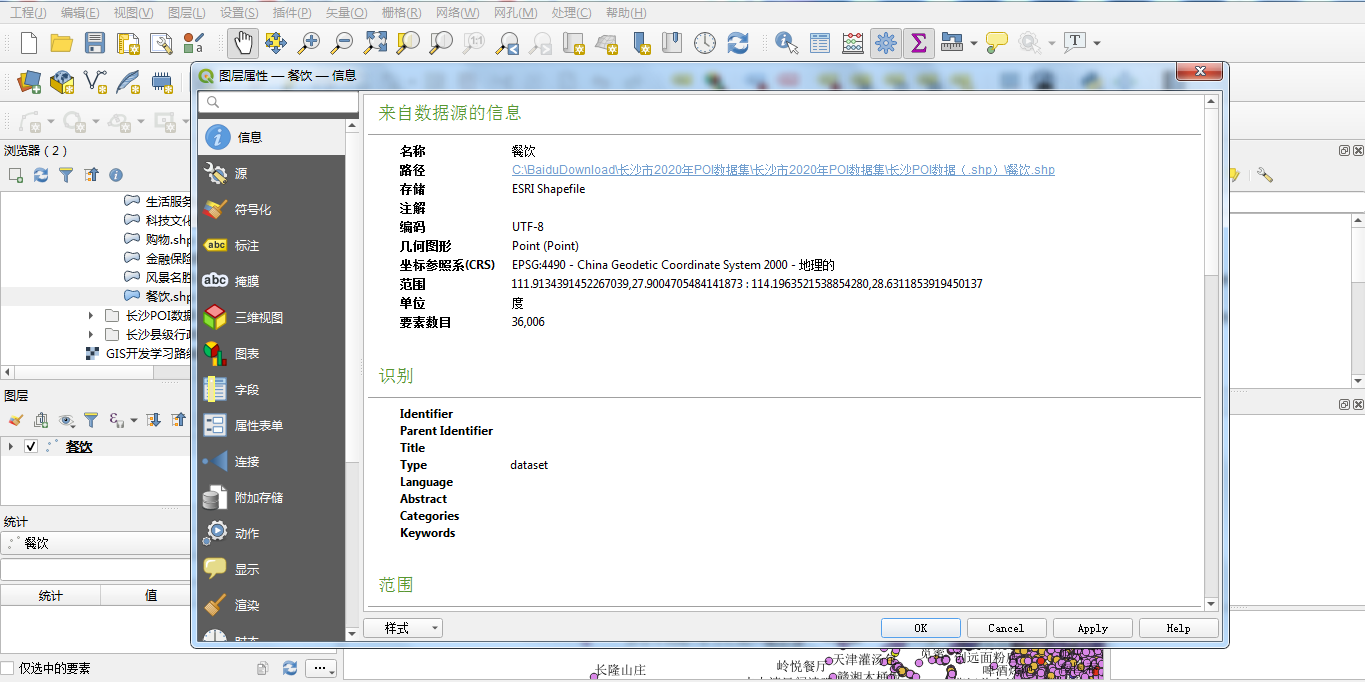Open the 视图(V) menu
The width and height of the screenshot is (1365, 682).
coord(134,13)
